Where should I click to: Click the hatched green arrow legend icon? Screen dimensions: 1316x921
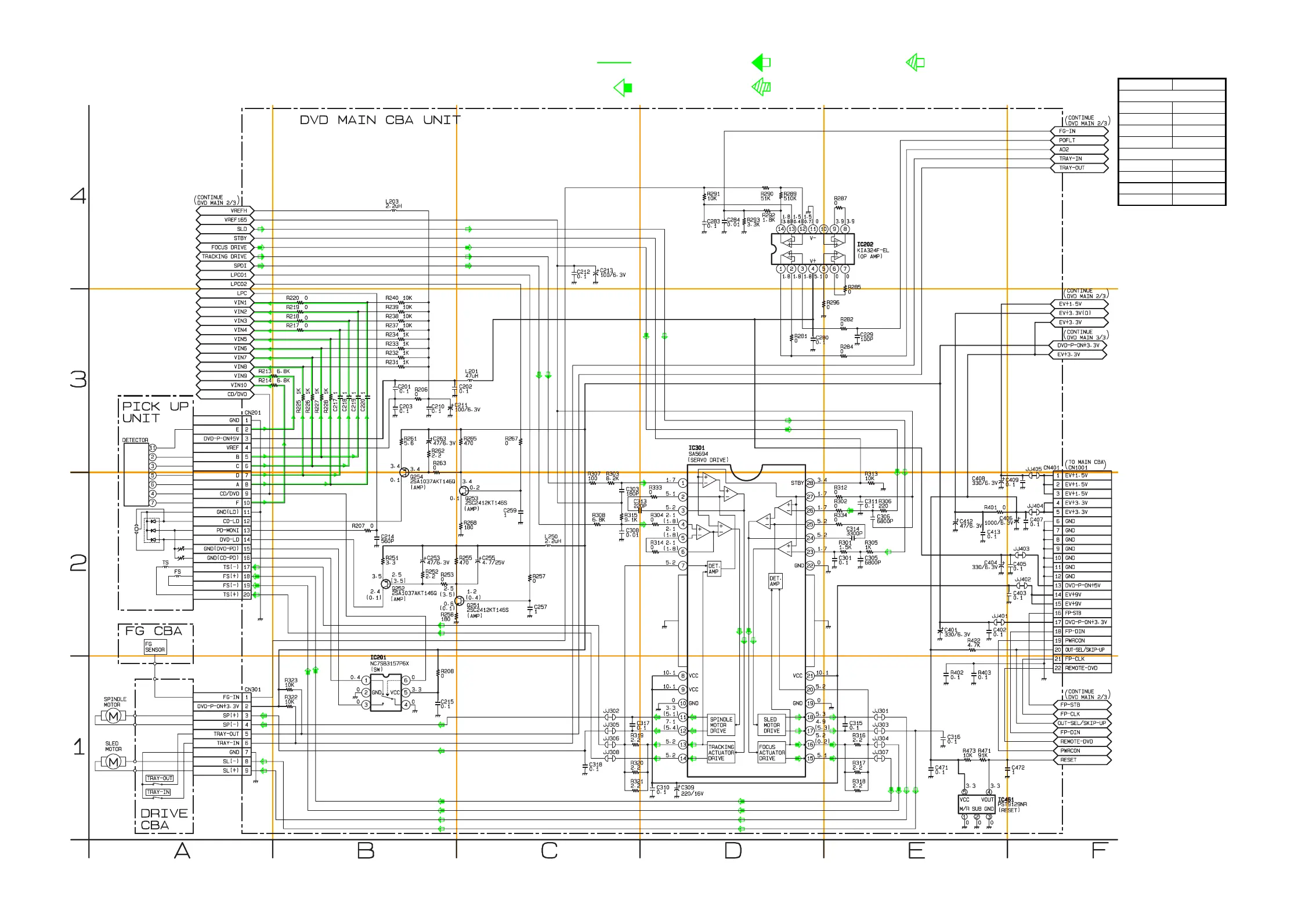point(761,88)
